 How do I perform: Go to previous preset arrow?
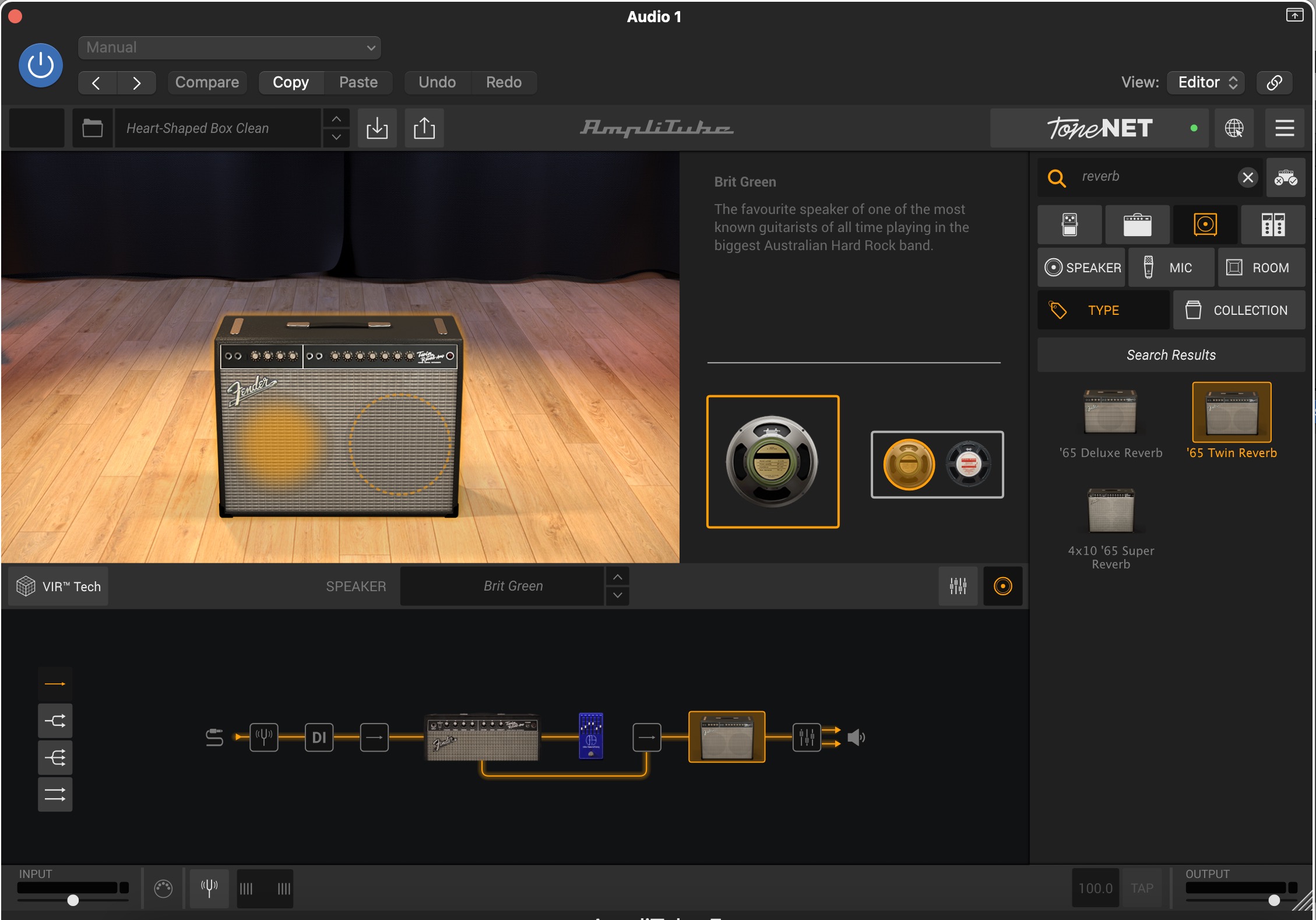point(97,83)
